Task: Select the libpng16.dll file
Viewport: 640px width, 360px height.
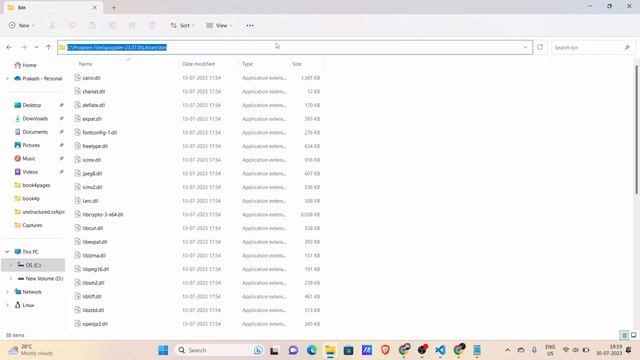Action: [95, 269]
